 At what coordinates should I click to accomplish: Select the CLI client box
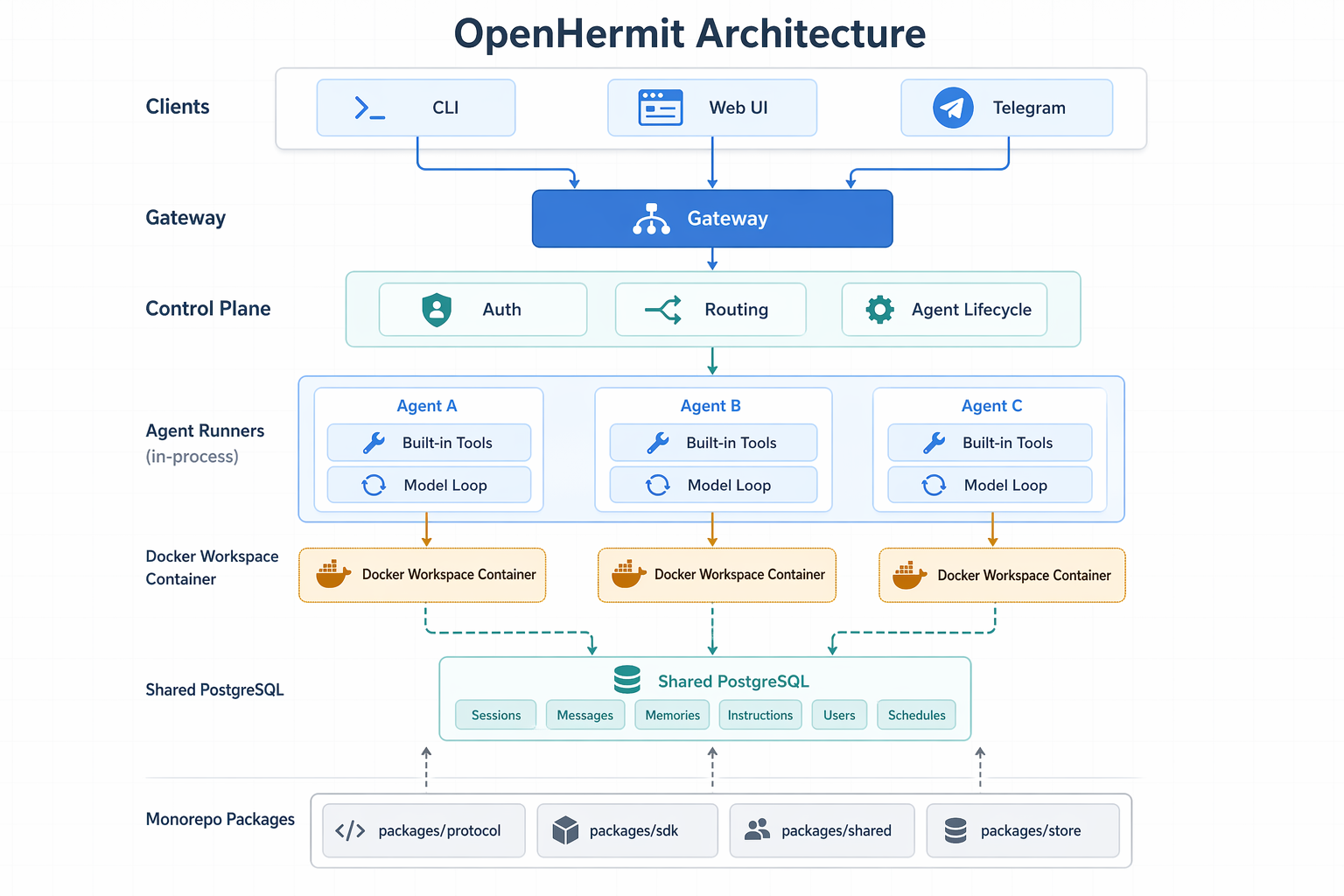click(416, 108)
